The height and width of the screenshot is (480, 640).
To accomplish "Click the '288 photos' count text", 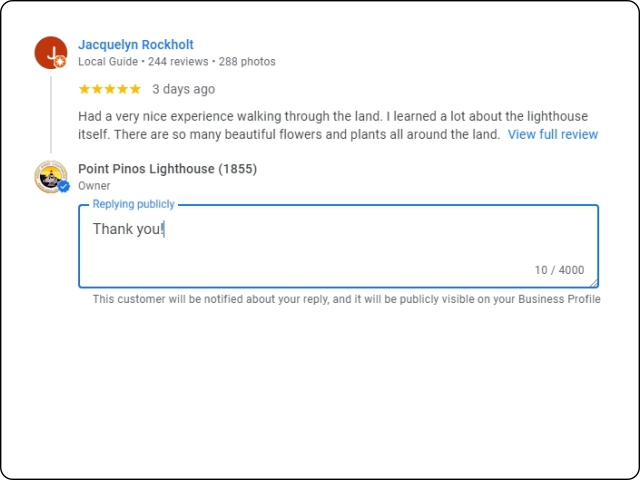I will point(247,62).
